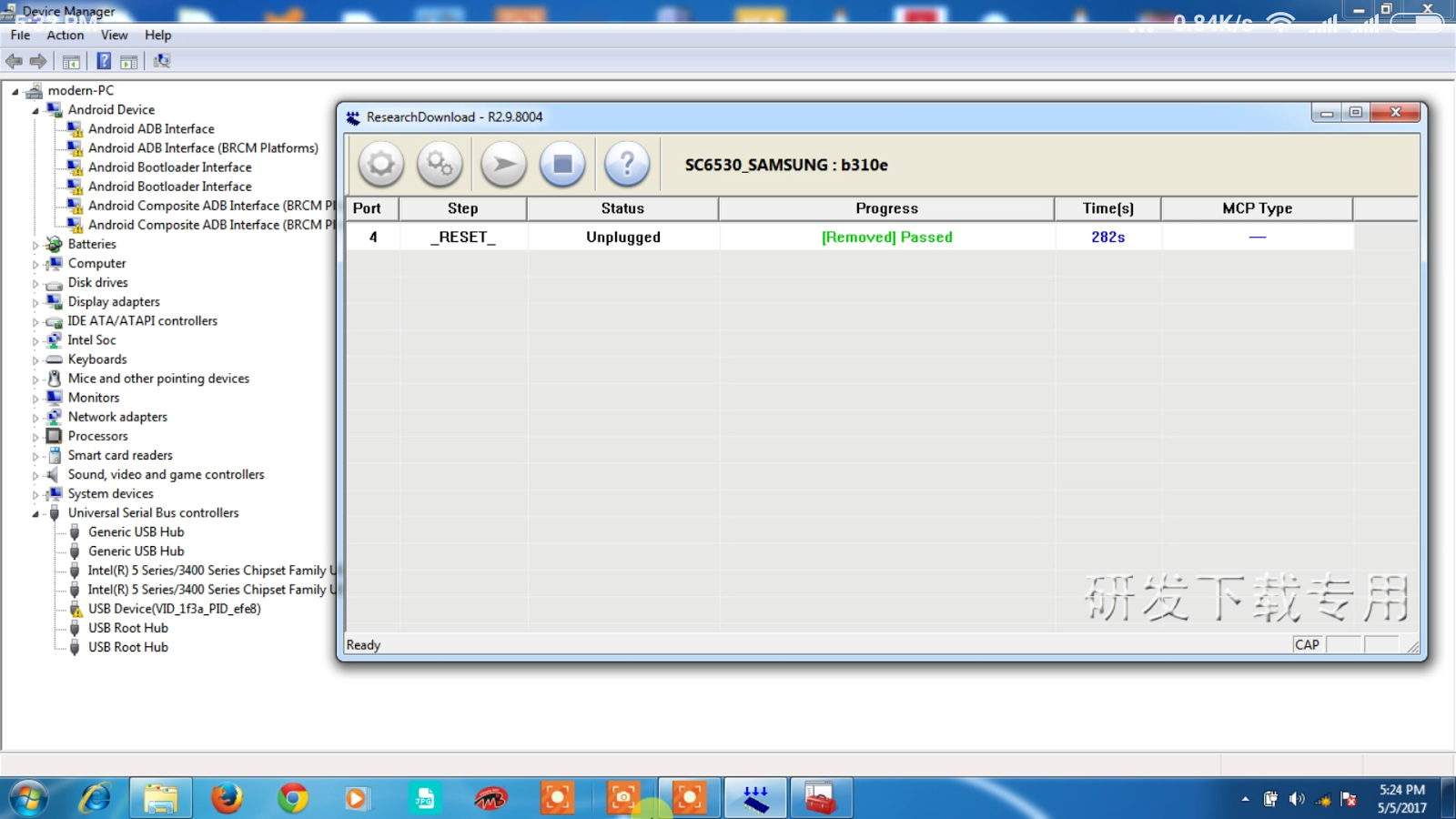The width and height of the screenshot is (1456, 819).
Task: Open the taskbar clock showing 5:24 PM
Action: (1401, 799)
